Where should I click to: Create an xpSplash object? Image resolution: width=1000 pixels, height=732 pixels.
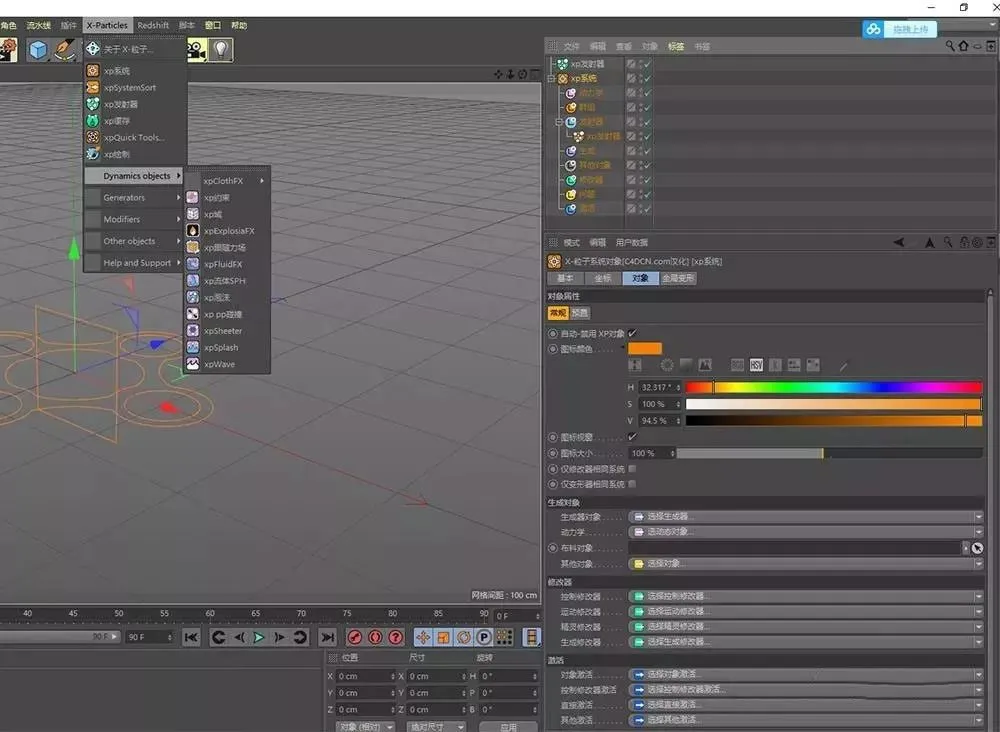(221, 348)
